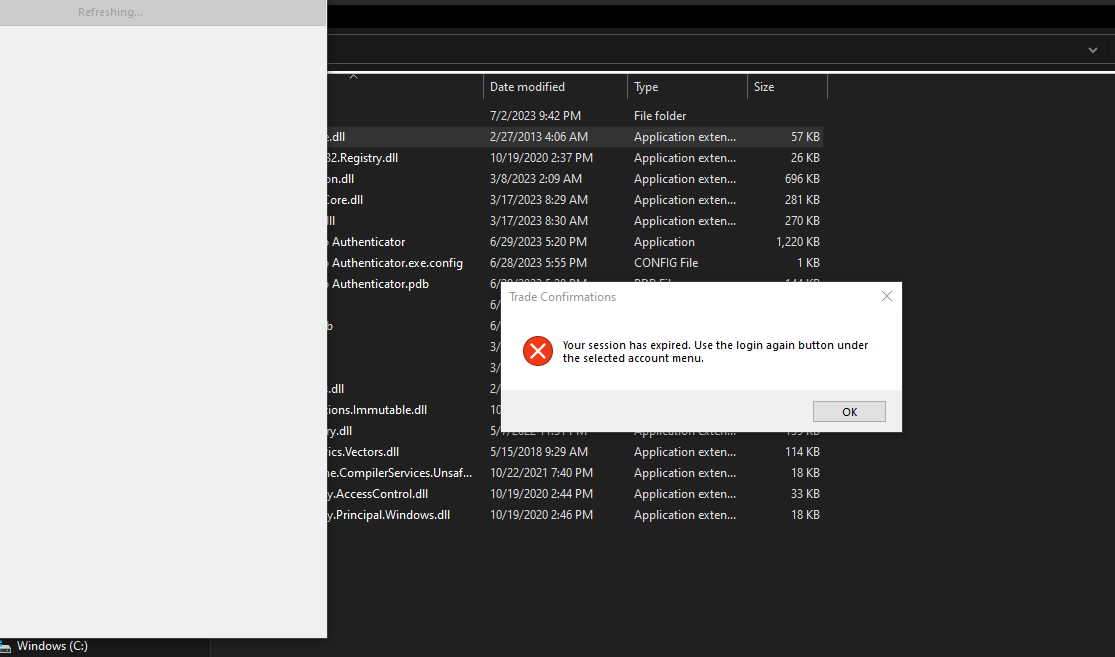Expand the address bar dropdown chevron
The image size is (1115, 657).
click(x=1094, y=49)
